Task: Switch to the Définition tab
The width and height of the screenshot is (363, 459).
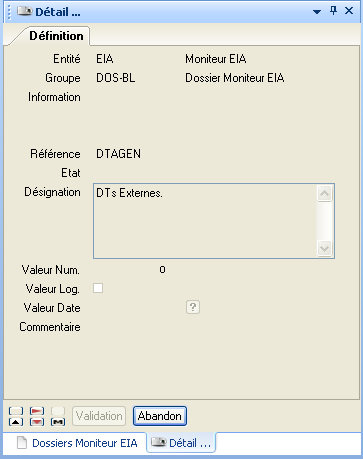Action: (56, 36)
